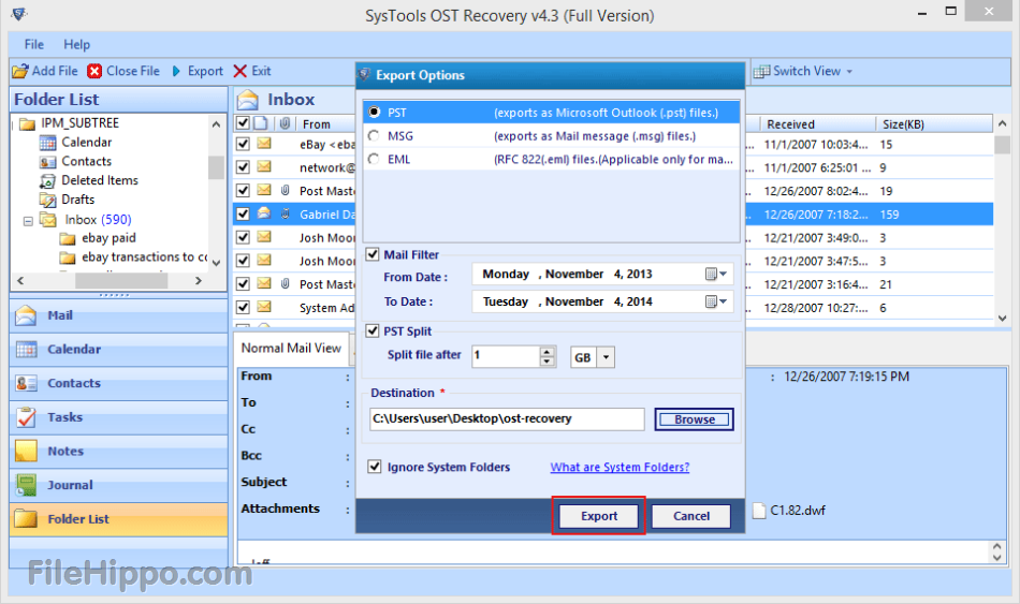This screenshot has height=604, width=1020.
Task: Click the Destination path input field
Action: (x=507, y=419)
